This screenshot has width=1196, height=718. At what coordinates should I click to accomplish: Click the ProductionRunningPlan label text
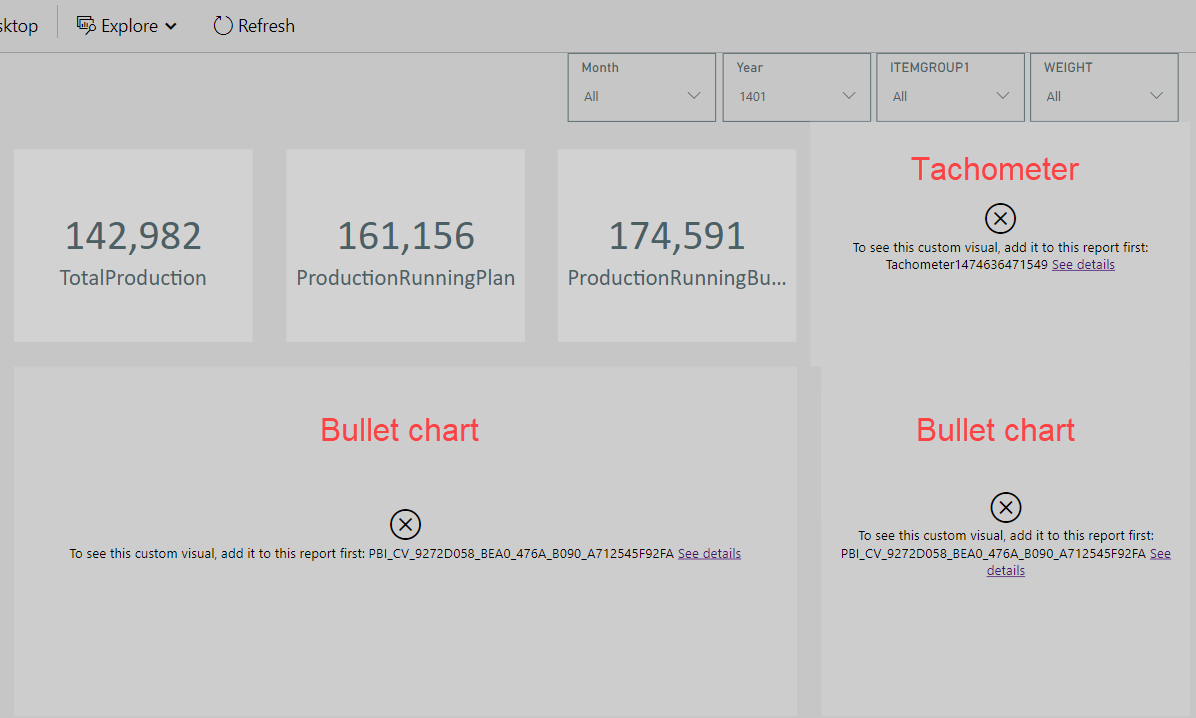click(406, 278)
